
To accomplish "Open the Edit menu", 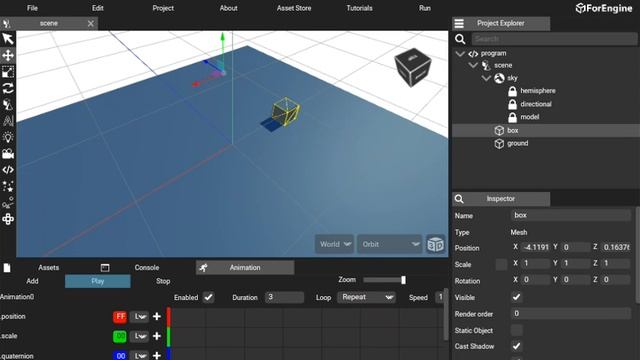I will coord(98,8).
